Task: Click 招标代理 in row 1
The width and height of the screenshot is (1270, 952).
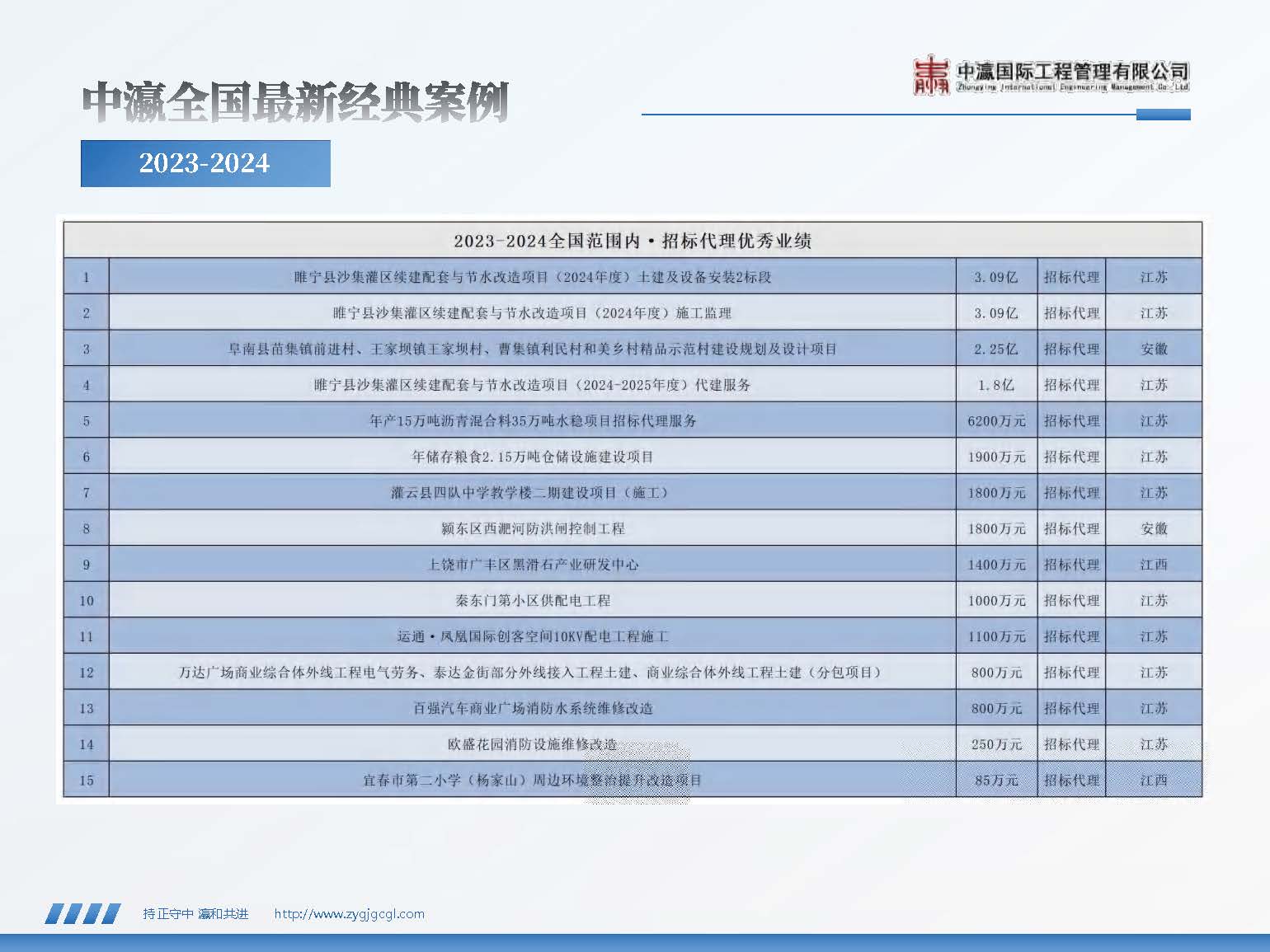Action: pyautogui.click(x=1071, y=277)
